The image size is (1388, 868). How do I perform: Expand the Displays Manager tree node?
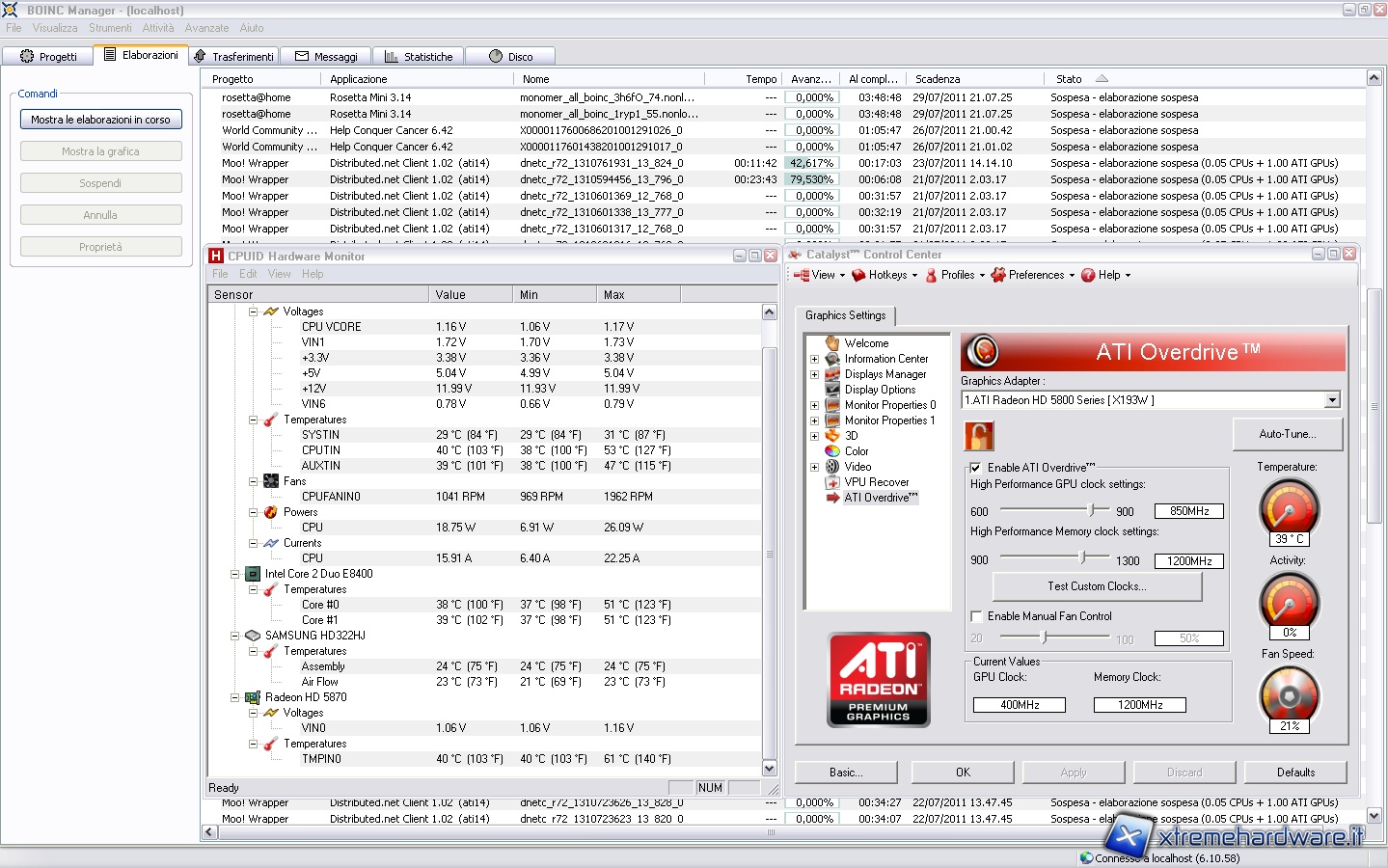814,374
